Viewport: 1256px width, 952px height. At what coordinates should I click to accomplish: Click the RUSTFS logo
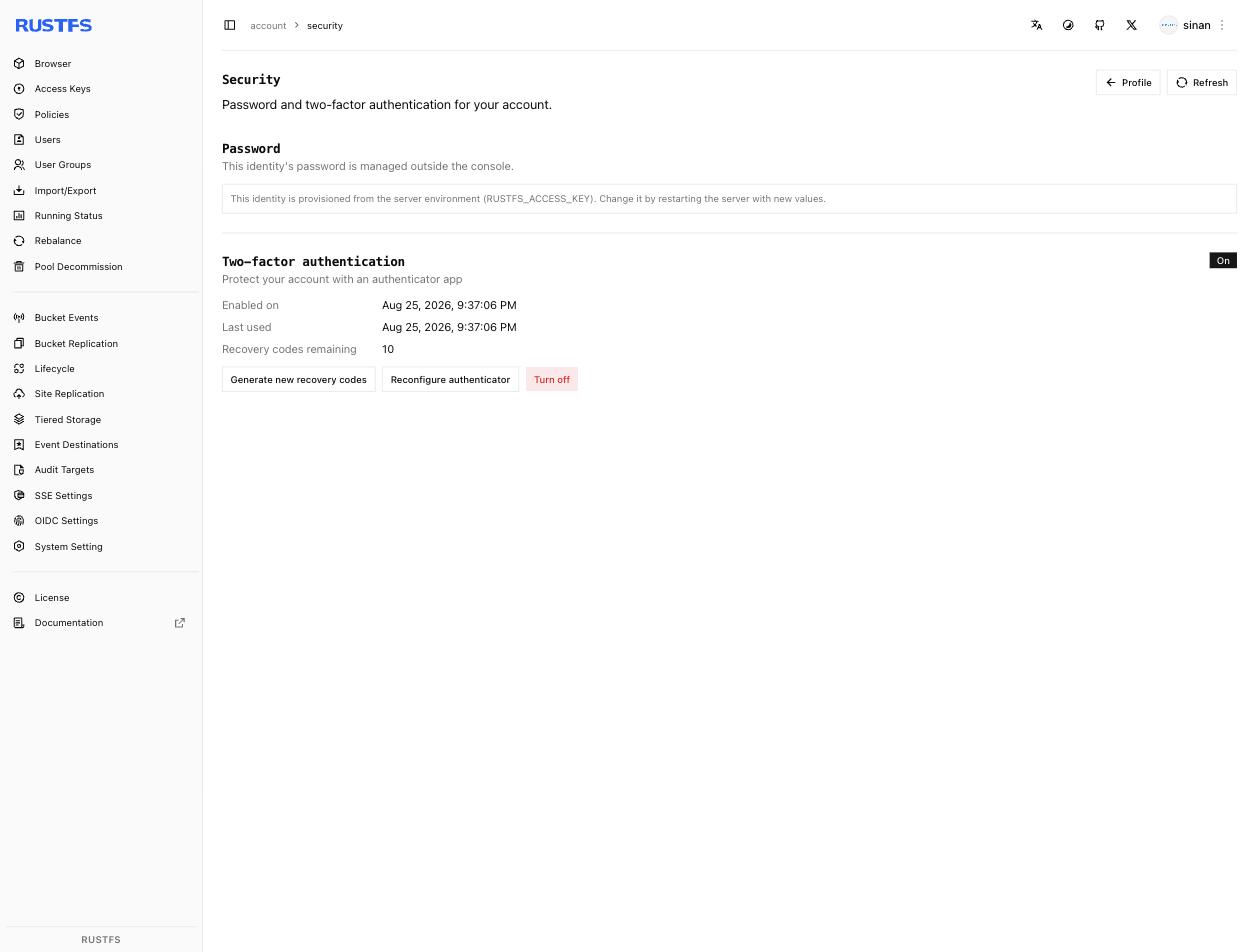point(54,25)
